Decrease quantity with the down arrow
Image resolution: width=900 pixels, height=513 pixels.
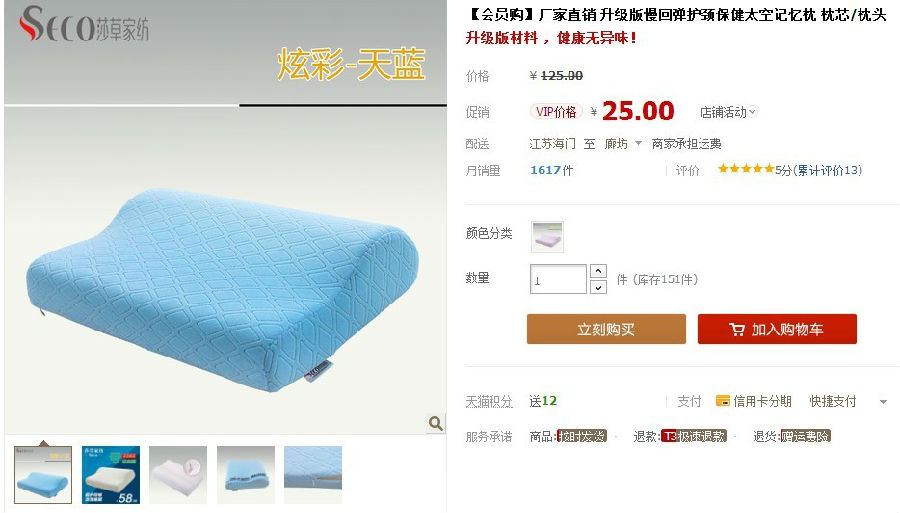[x=598, y=287]
